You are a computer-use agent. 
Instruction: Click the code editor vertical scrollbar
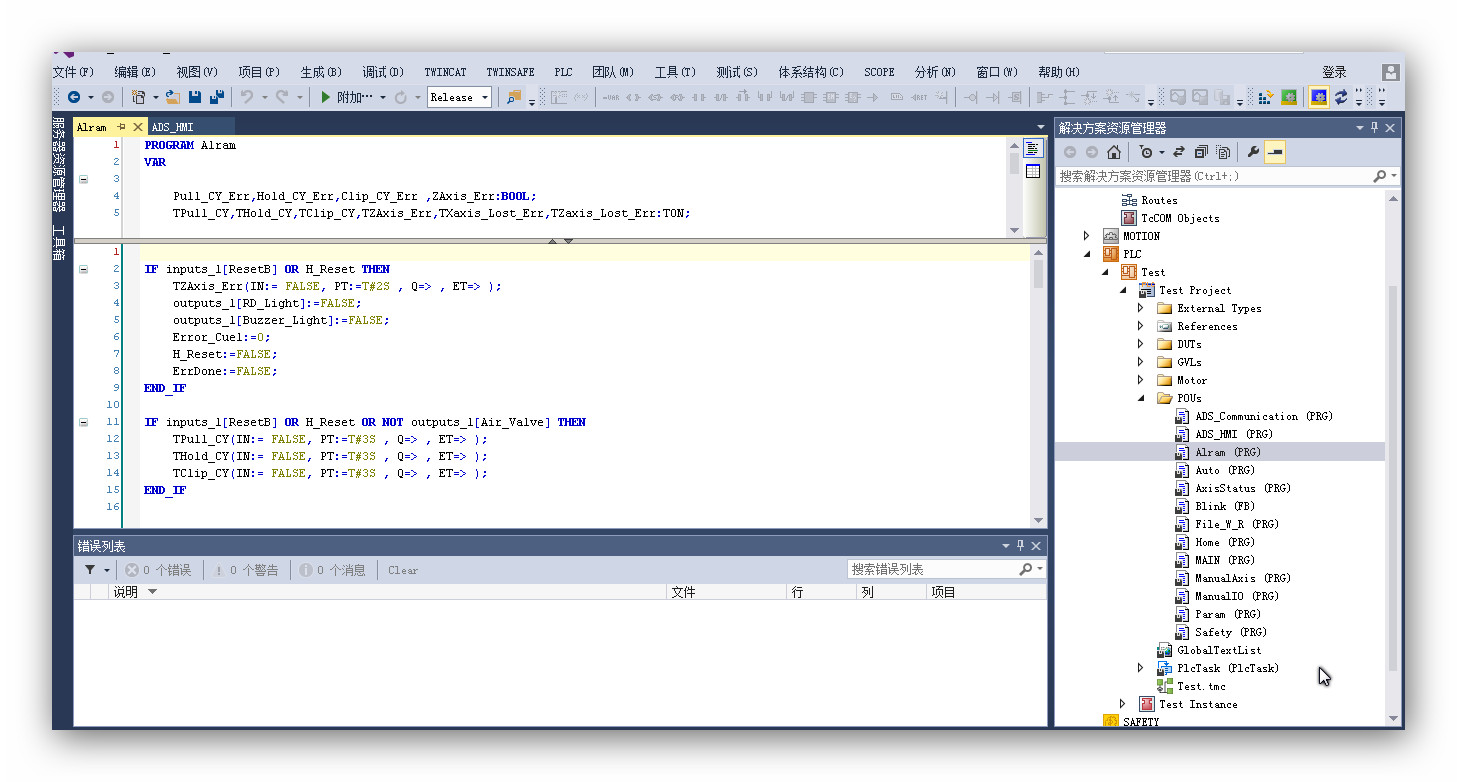coord(1038,400)
